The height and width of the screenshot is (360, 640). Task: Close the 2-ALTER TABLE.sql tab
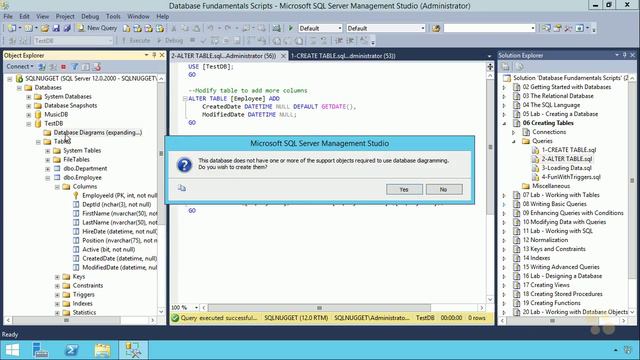click(x=283, y=56)
